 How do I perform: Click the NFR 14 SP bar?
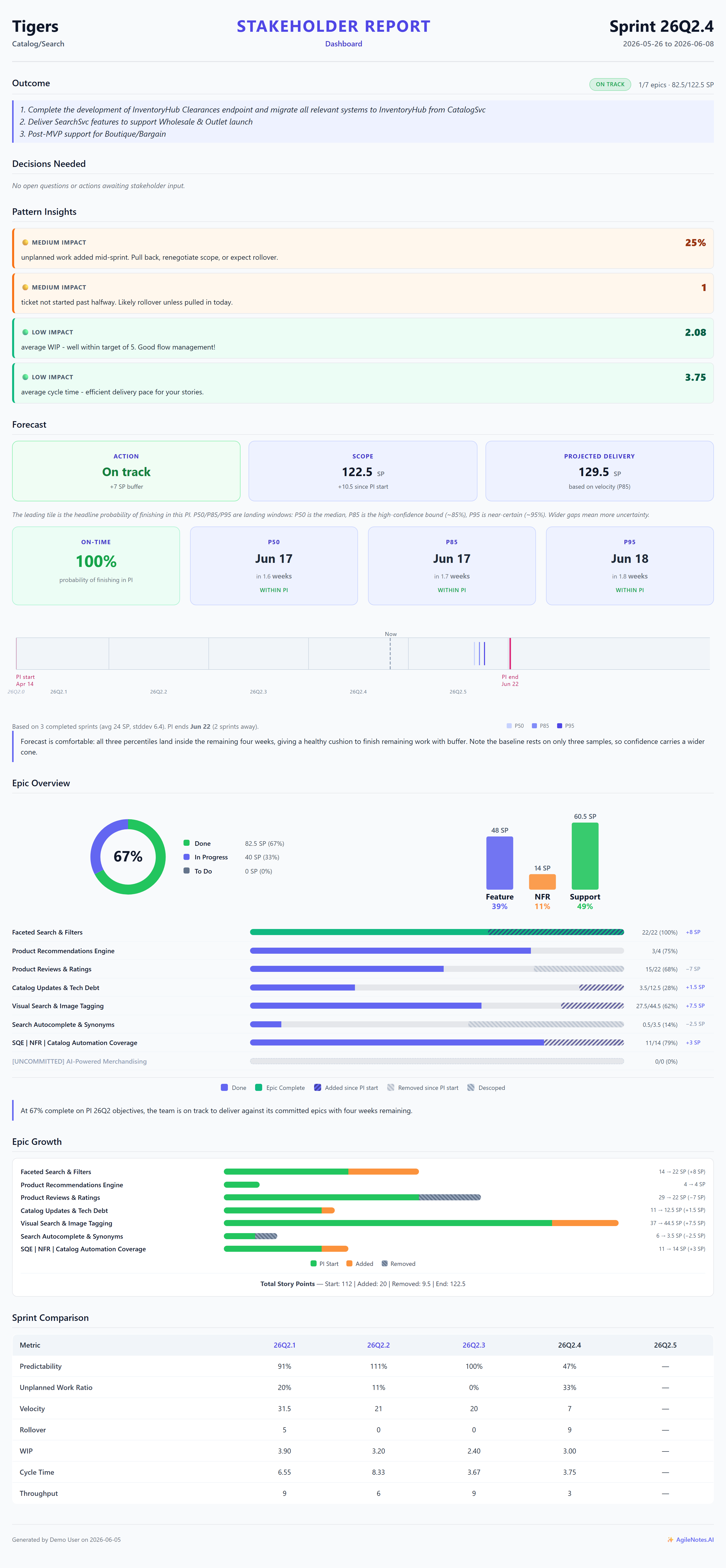click(542, 882)
